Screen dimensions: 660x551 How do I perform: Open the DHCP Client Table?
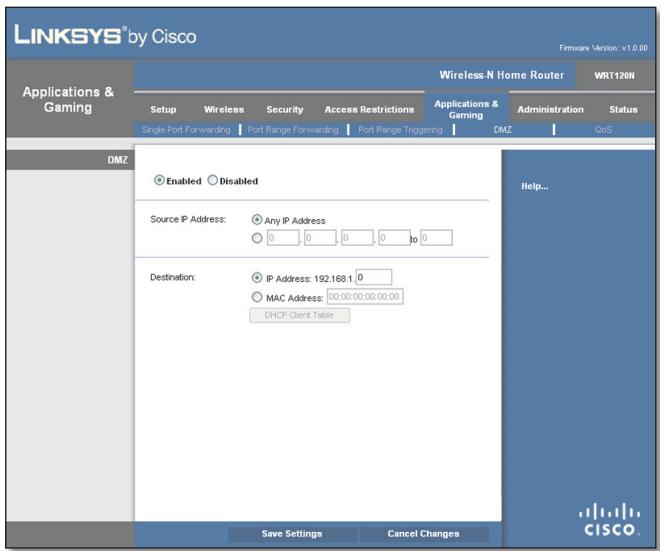pos(299,315)
